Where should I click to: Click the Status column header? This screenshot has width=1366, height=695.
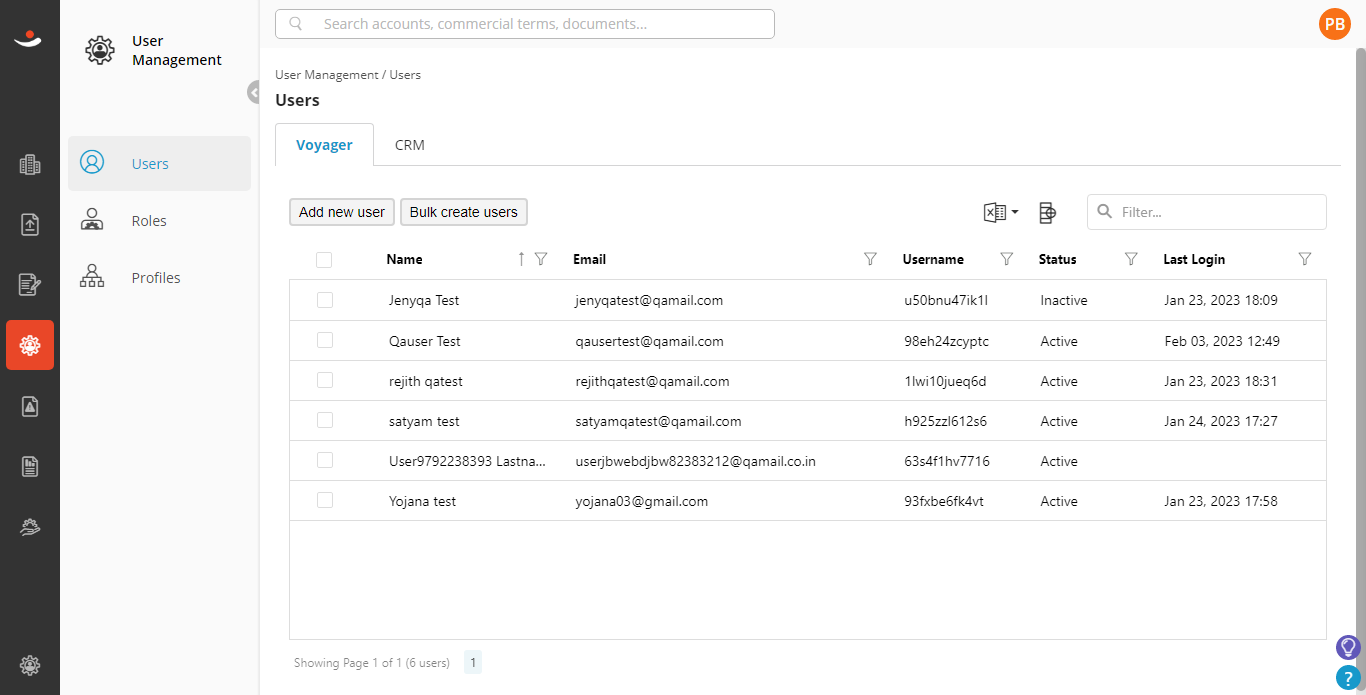click(x=1058, y=259)
